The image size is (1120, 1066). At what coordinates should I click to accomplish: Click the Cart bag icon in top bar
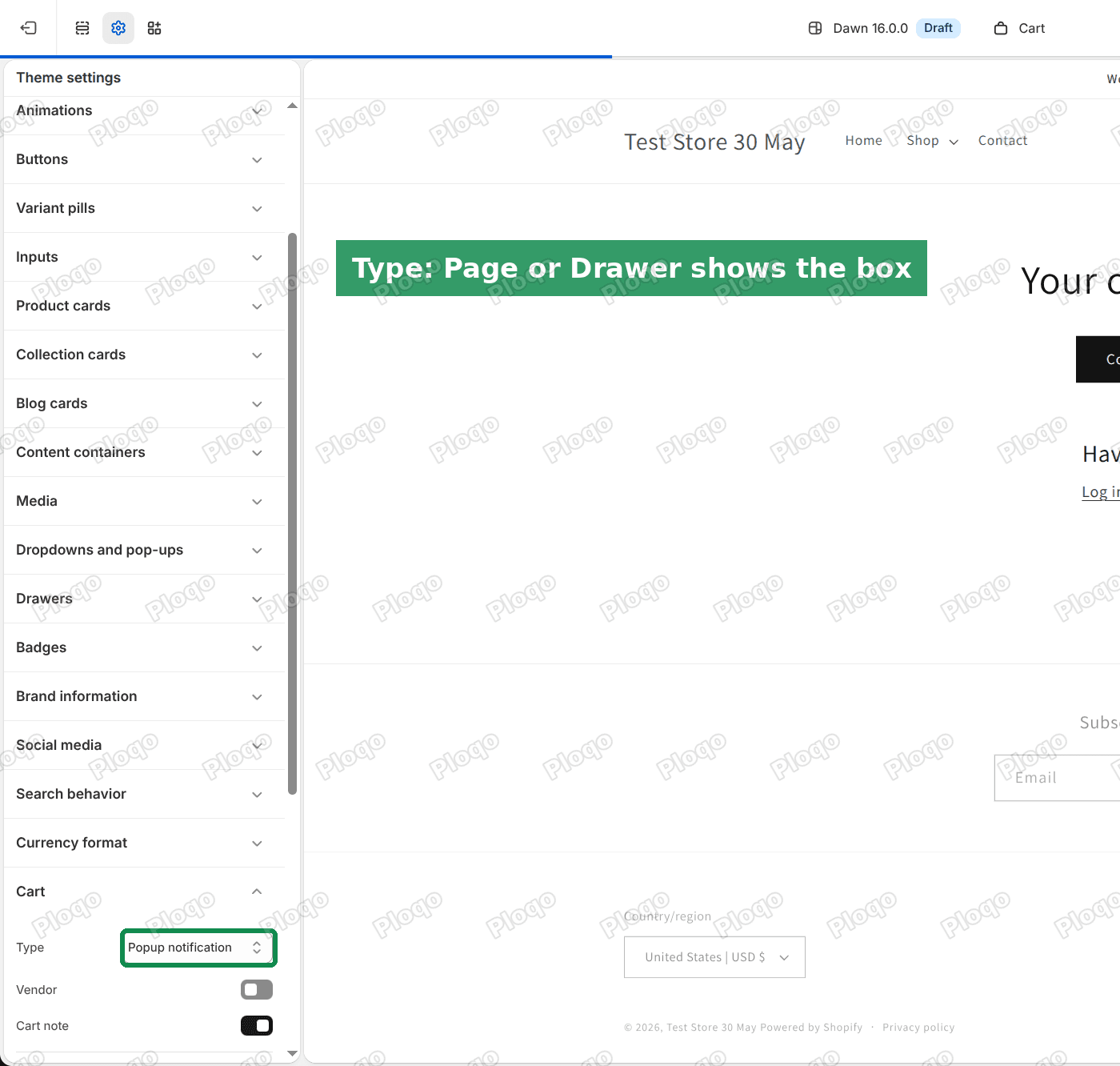tap(1001, 28)
